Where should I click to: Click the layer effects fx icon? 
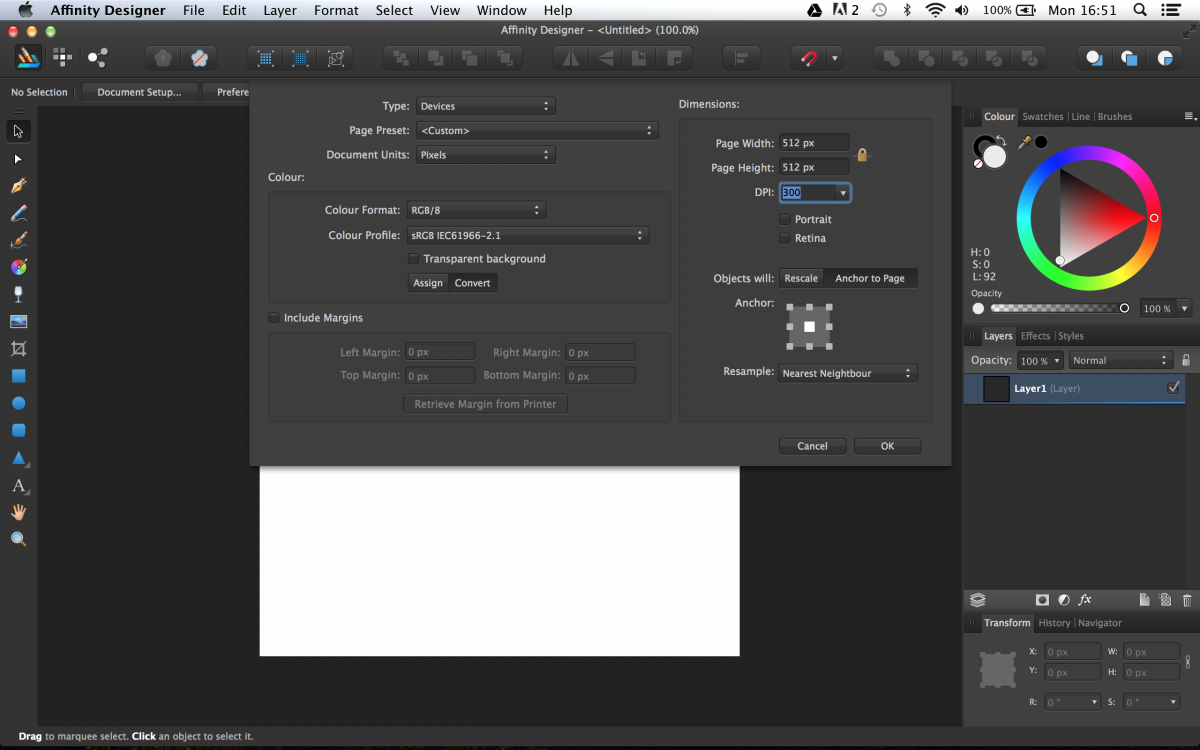(1085, 600)
